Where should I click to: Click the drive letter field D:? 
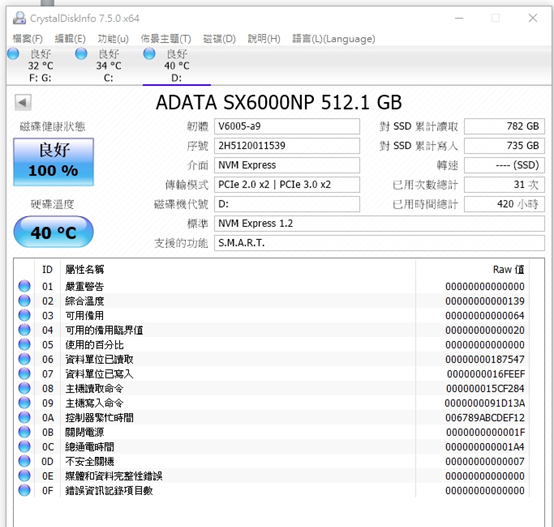click(287, 204)
